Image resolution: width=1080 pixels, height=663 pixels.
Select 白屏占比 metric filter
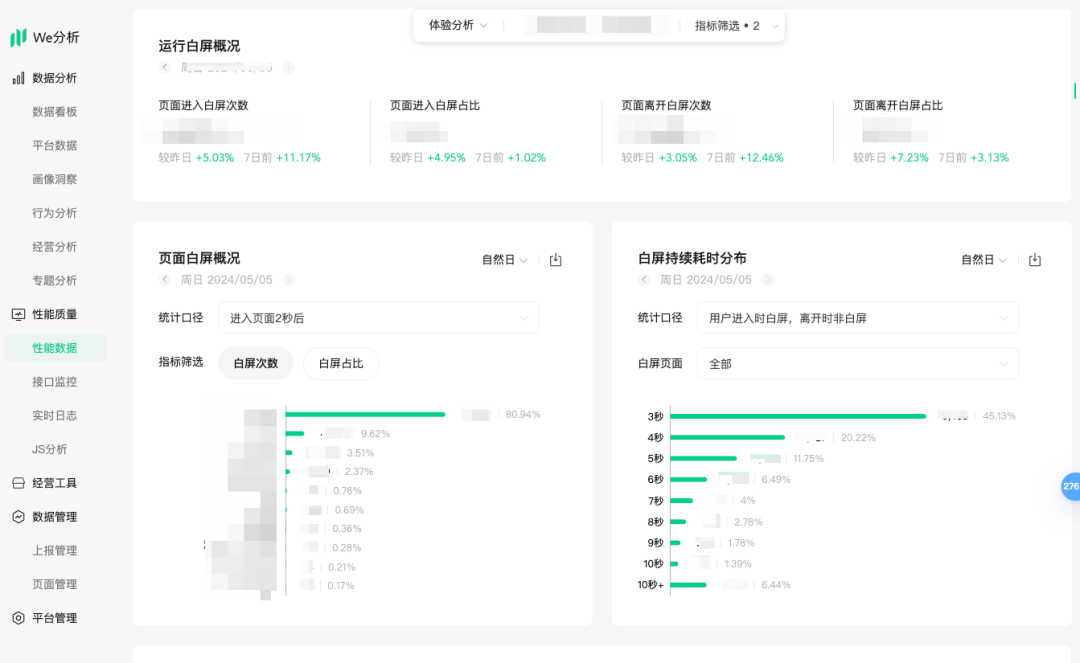[341, 364]
